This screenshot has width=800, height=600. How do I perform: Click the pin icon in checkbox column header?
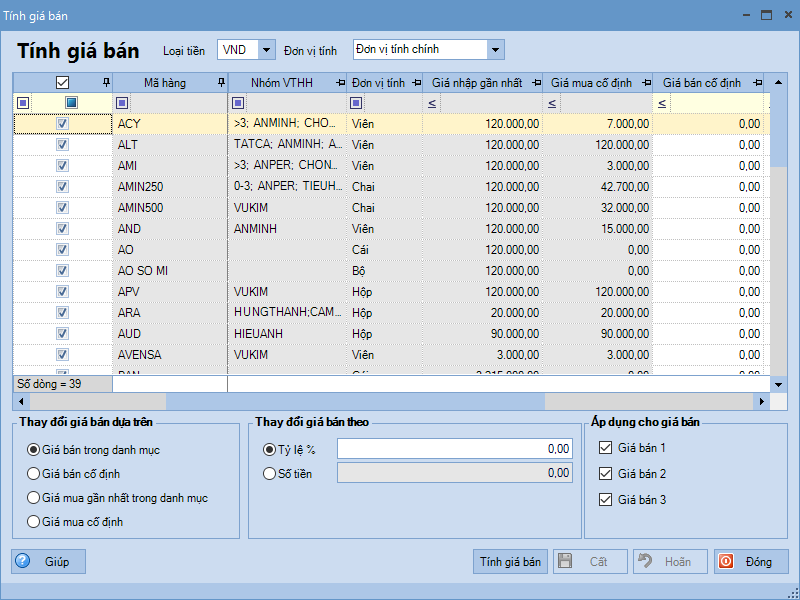pos(106,82)
